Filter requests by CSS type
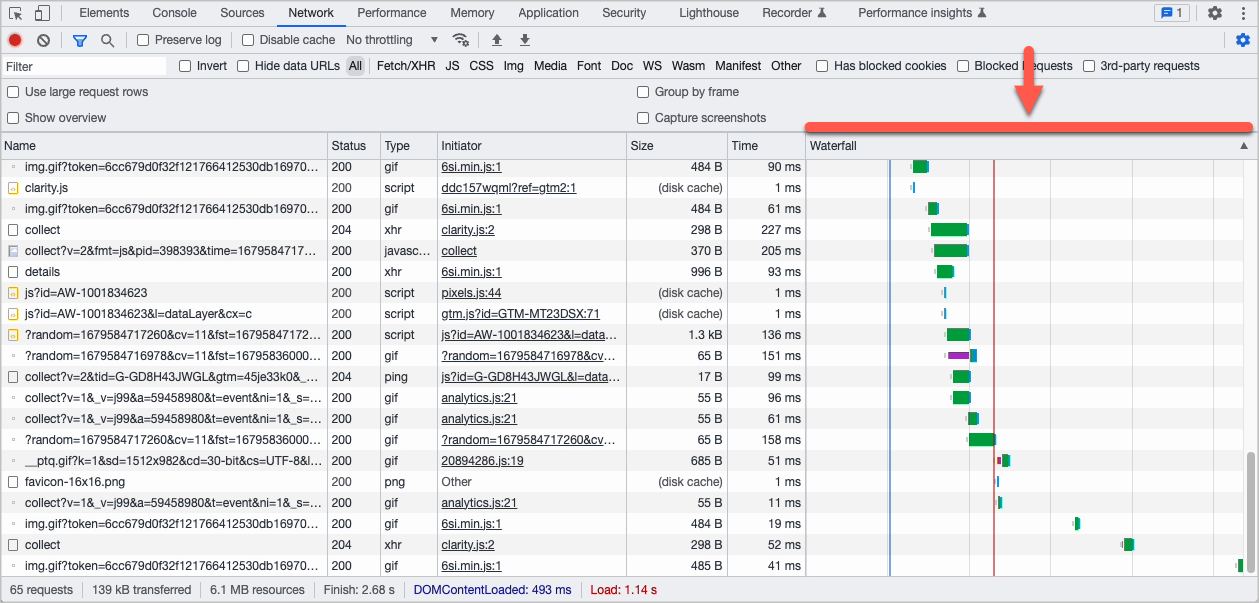Screen dimensions: 1259x603 click(x=481, y=66)
